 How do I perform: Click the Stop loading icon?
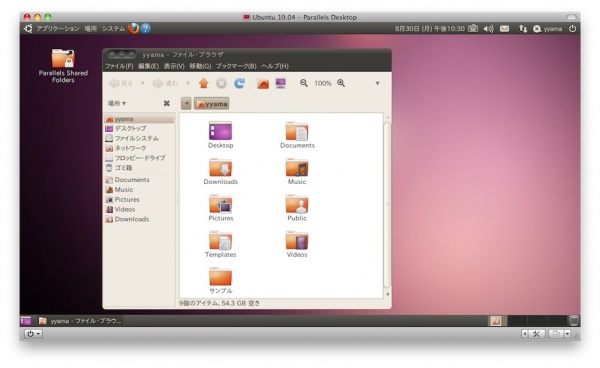[221, 83]
